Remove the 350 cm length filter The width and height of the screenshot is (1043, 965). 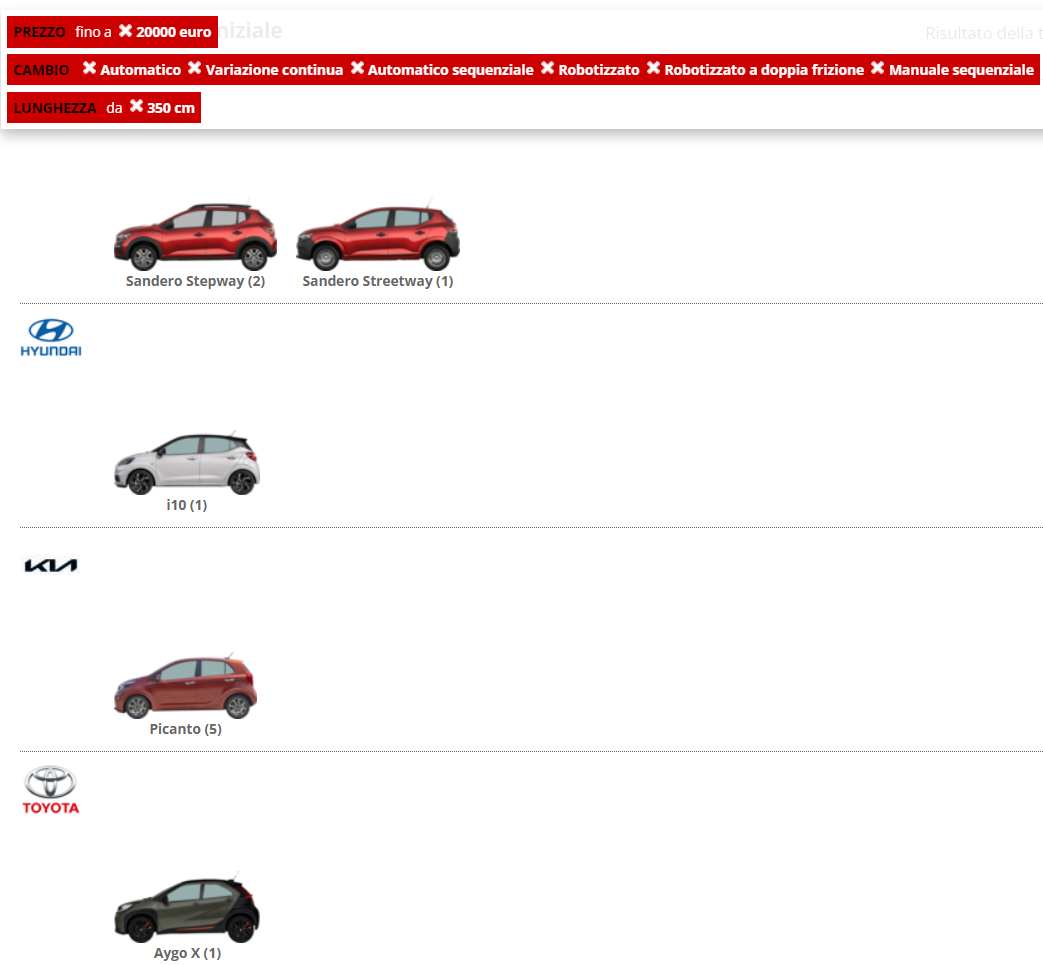[136, 106]
